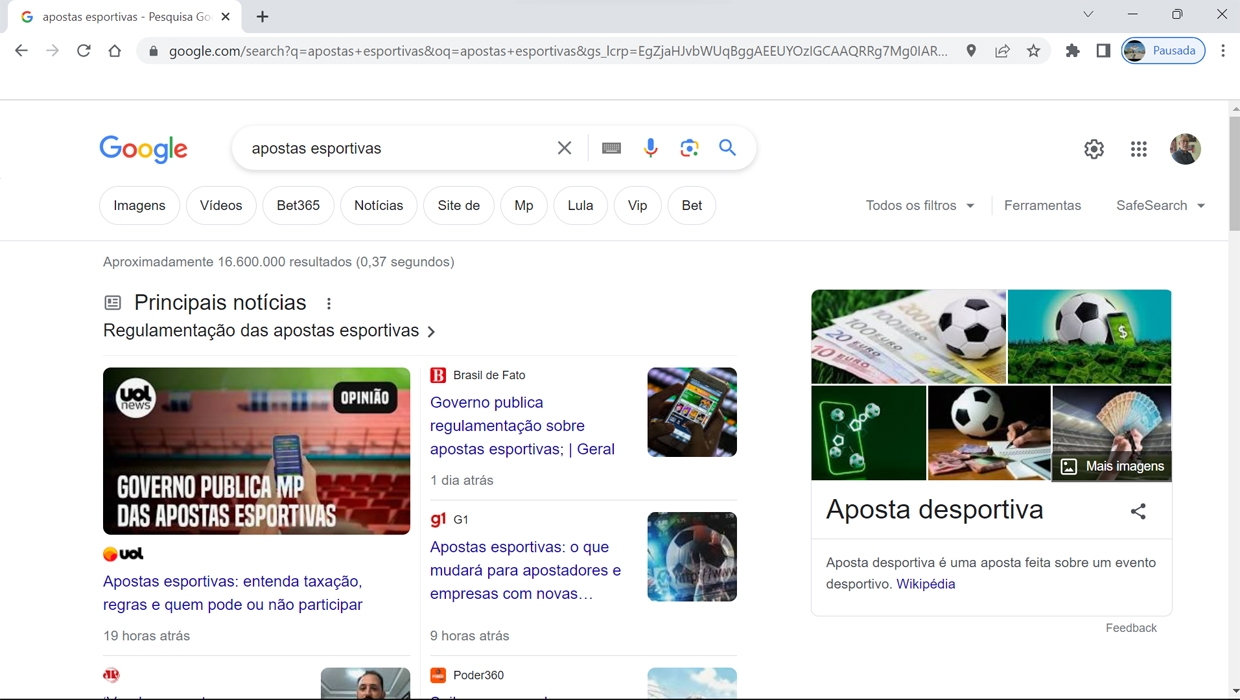Click the Ferramentas button
This screenshot has height=700, width=1240.
(1042, 206)
